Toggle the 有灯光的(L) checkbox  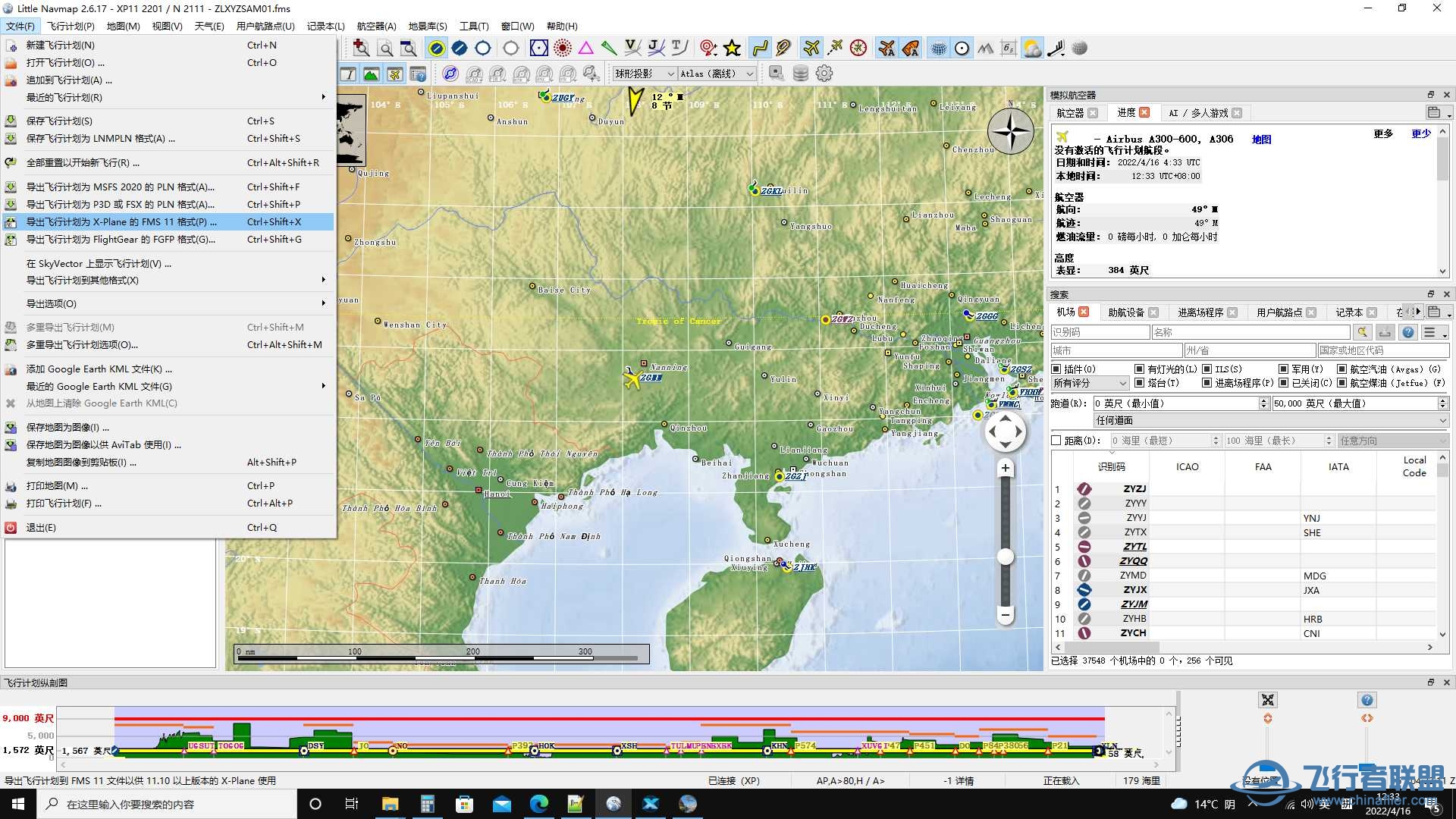1139,369
